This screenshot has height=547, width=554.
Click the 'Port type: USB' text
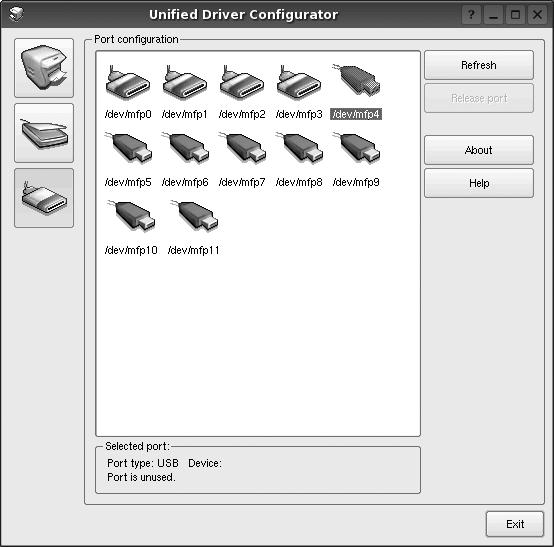[143, 463]
